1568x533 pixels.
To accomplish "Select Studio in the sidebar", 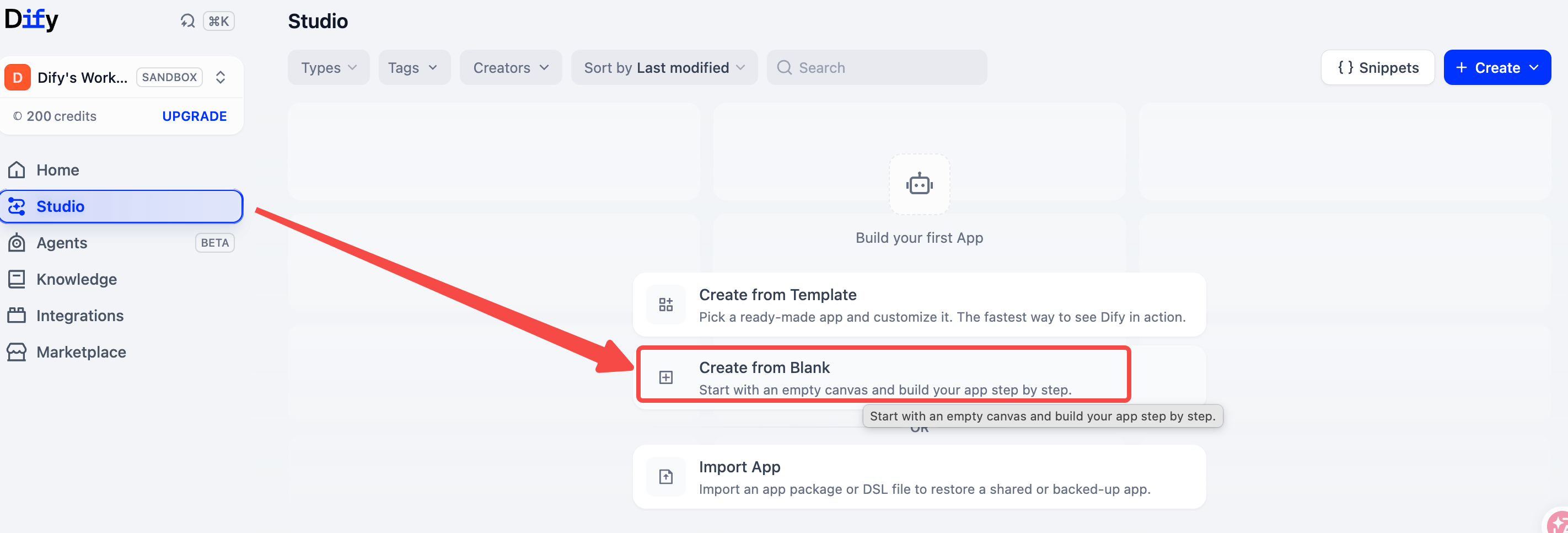I will tap(122, 206).
